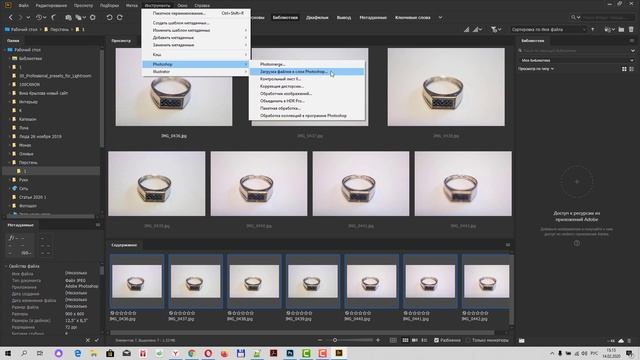Select the IMG_0440.jpg content thumbnail

(x=371, y=281)
